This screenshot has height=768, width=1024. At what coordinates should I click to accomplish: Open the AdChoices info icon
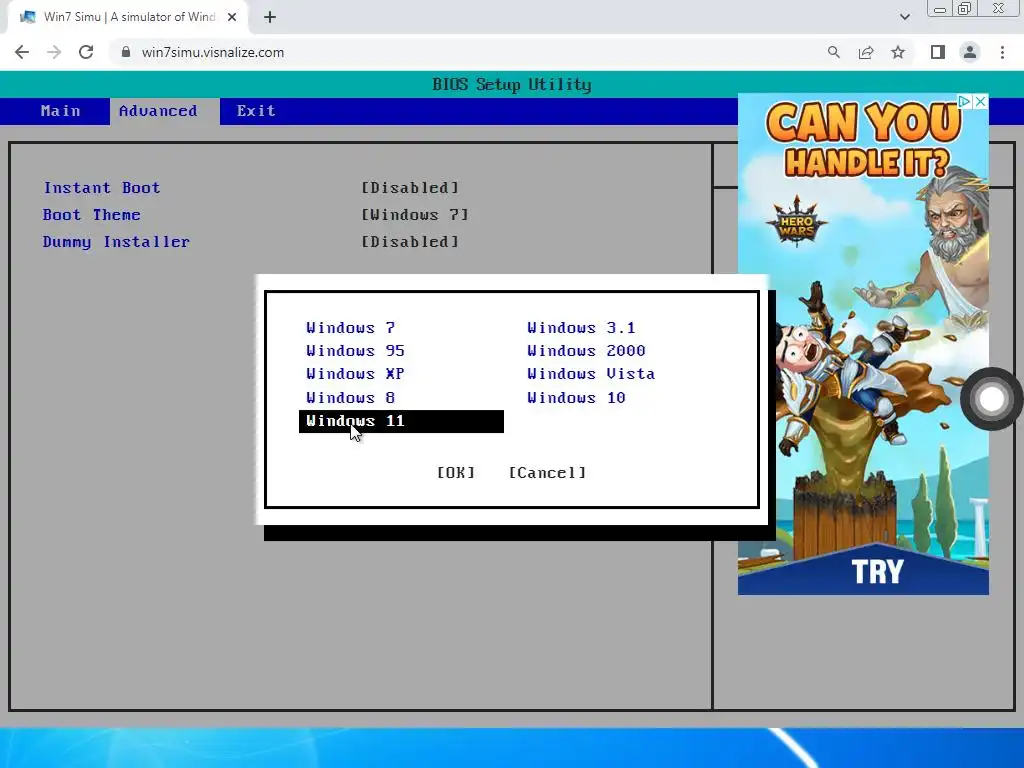pyautogui.click(x=965, y=101)
